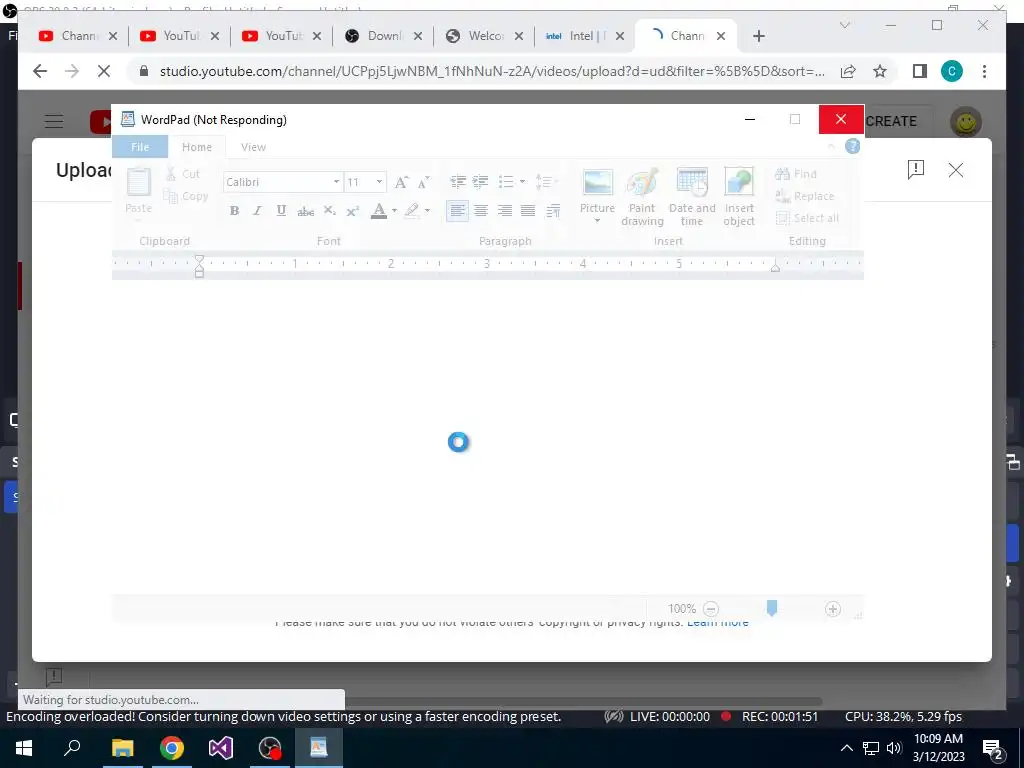1024x768 pixels.
Task: Toggle Strikethrough formatting in WordPad
Action: click(x=305, y=210)
